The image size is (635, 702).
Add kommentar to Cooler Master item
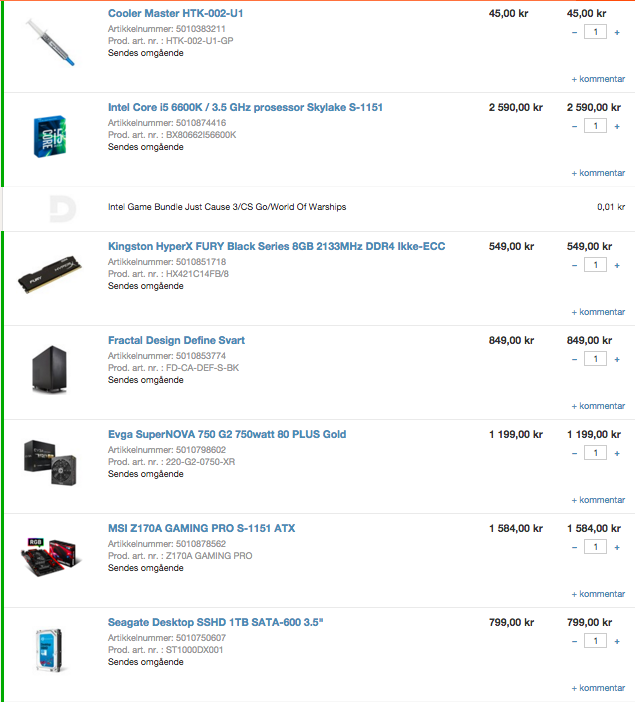click(x=598, y=79)
